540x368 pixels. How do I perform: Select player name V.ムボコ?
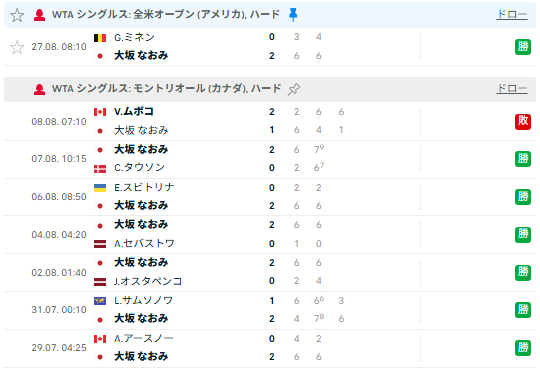click(x=134, y=112)
